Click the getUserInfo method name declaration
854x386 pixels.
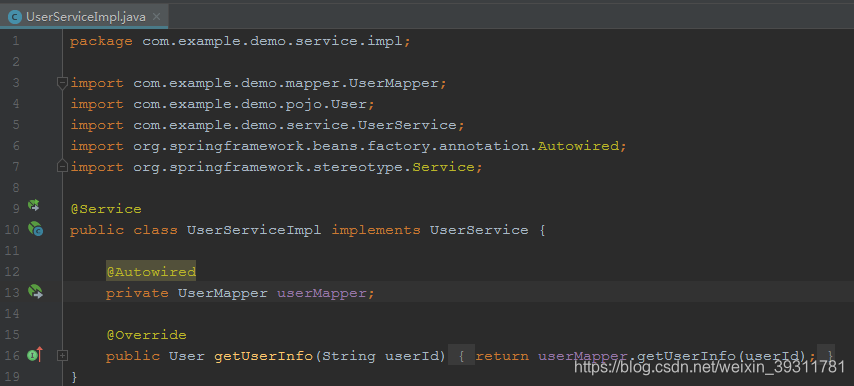coord(263,356)
